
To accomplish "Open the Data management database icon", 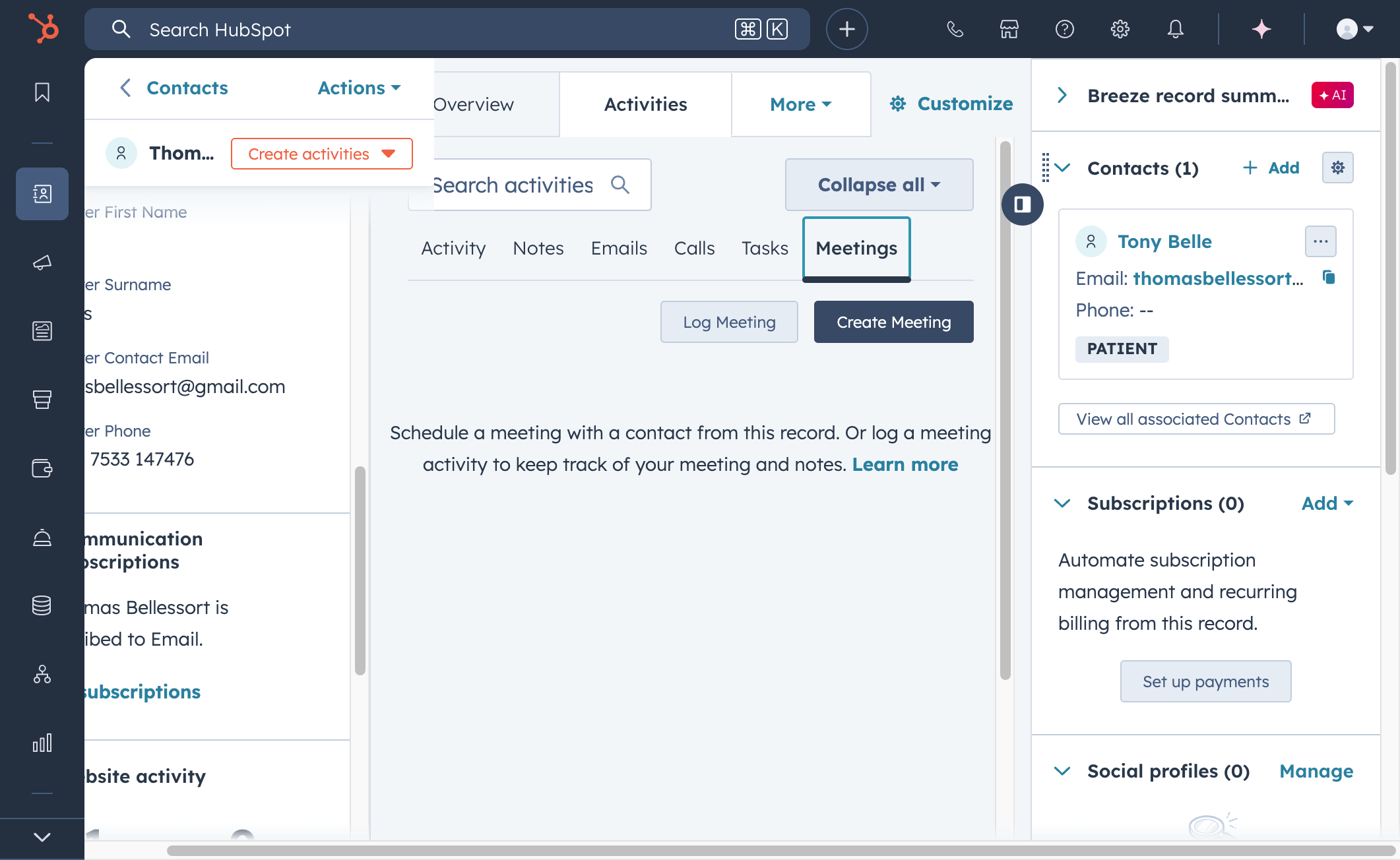I will click(x=42, y=605).
